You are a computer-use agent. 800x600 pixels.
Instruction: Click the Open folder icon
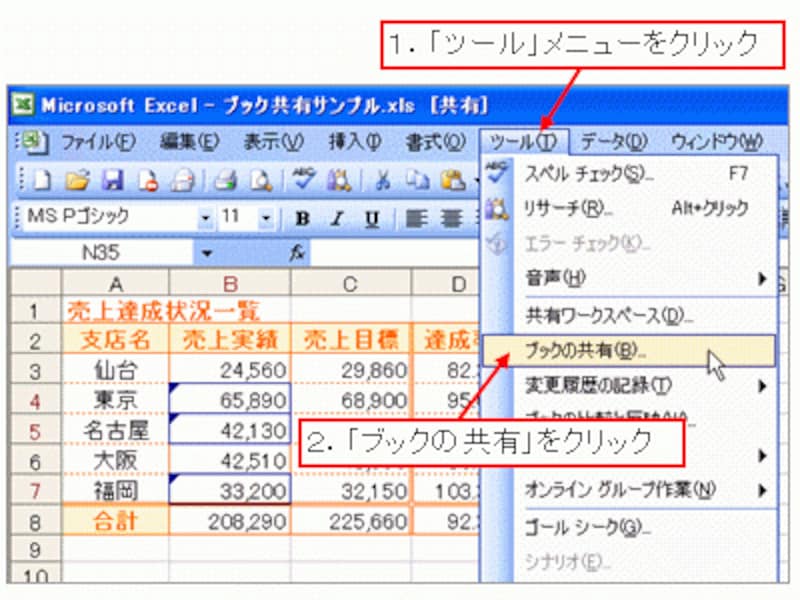[77, 180]
